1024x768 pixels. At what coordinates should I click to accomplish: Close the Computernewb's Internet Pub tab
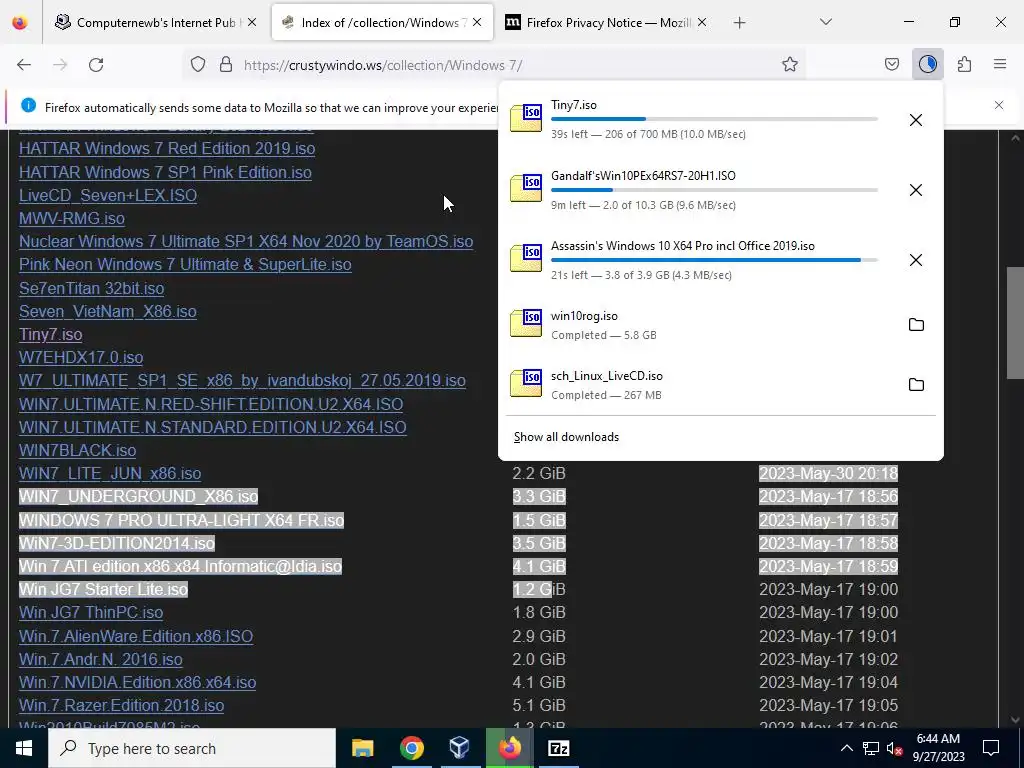click(251, 23)
